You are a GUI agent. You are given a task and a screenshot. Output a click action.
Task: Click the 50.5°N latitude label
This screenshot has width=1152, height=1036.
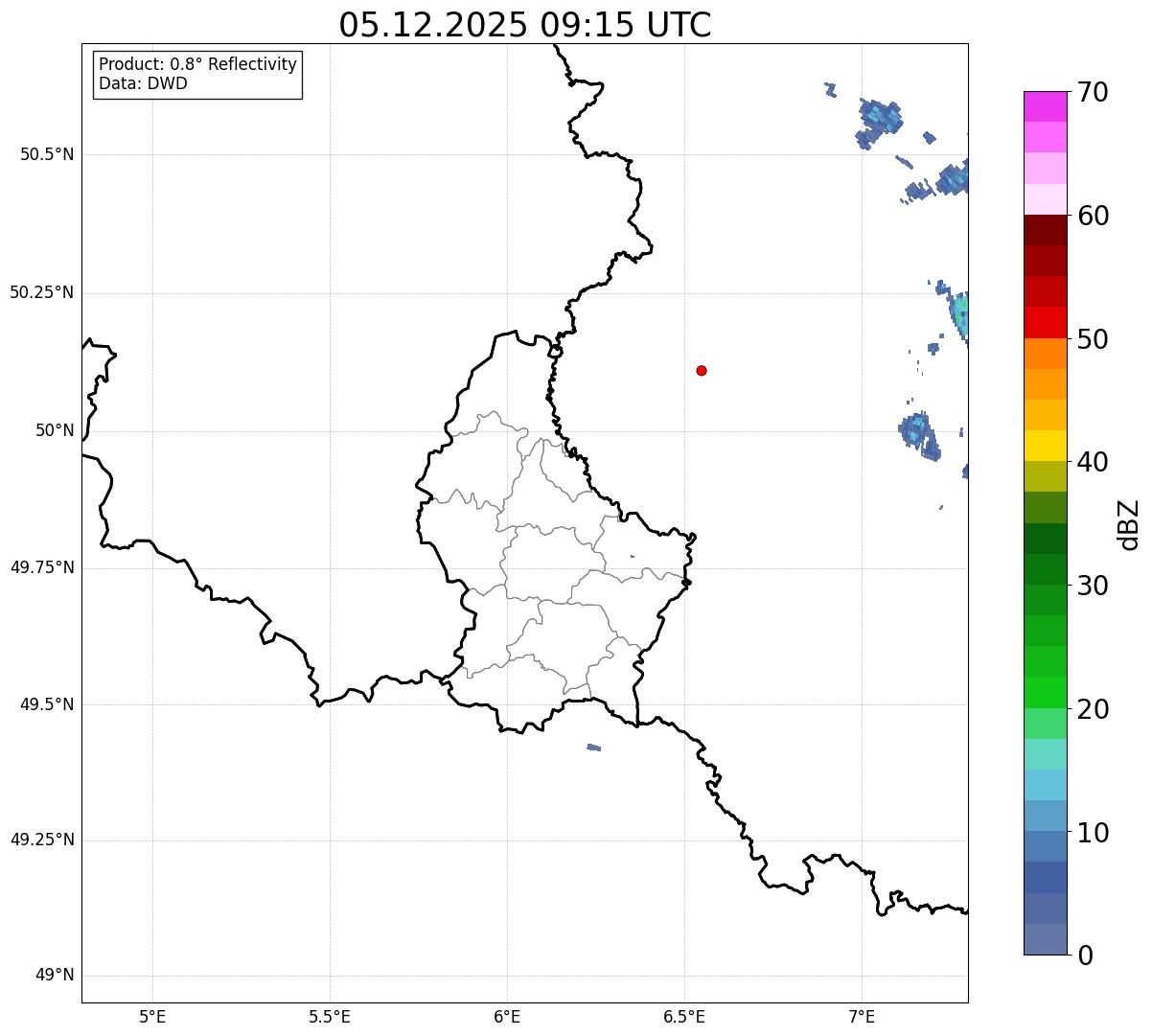click(x=47, y=154)
